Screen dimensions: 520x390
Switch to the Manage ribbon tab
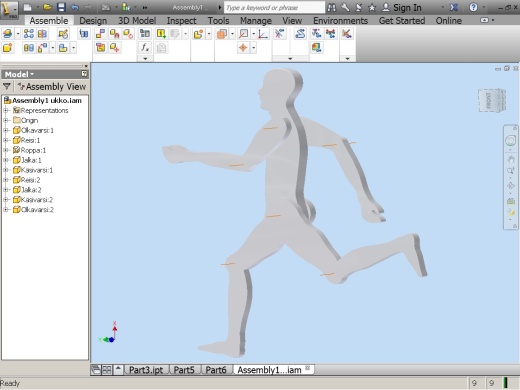pyautogui.click(x=256, y=21)
